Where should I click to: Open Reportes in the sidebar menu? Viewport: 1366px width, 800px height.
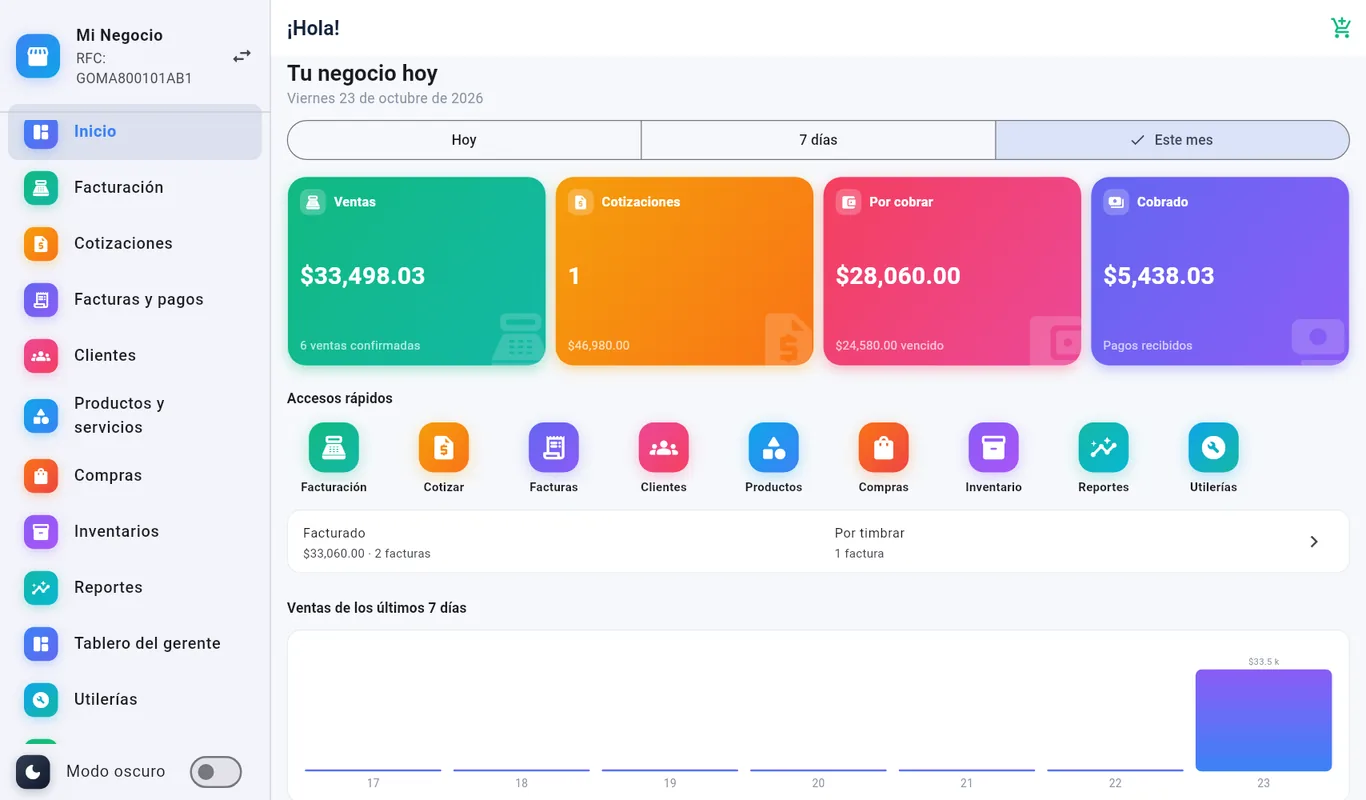pos(135,588)
